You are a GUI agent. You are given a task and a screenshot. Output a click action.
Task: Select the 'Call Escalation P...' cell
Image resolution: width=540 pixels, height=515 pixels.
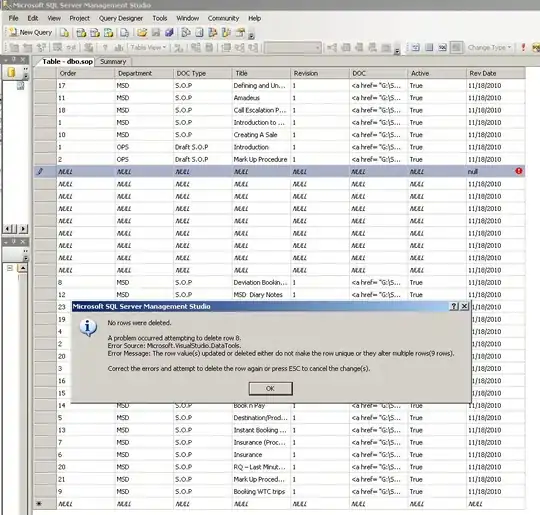pos(261,110)
